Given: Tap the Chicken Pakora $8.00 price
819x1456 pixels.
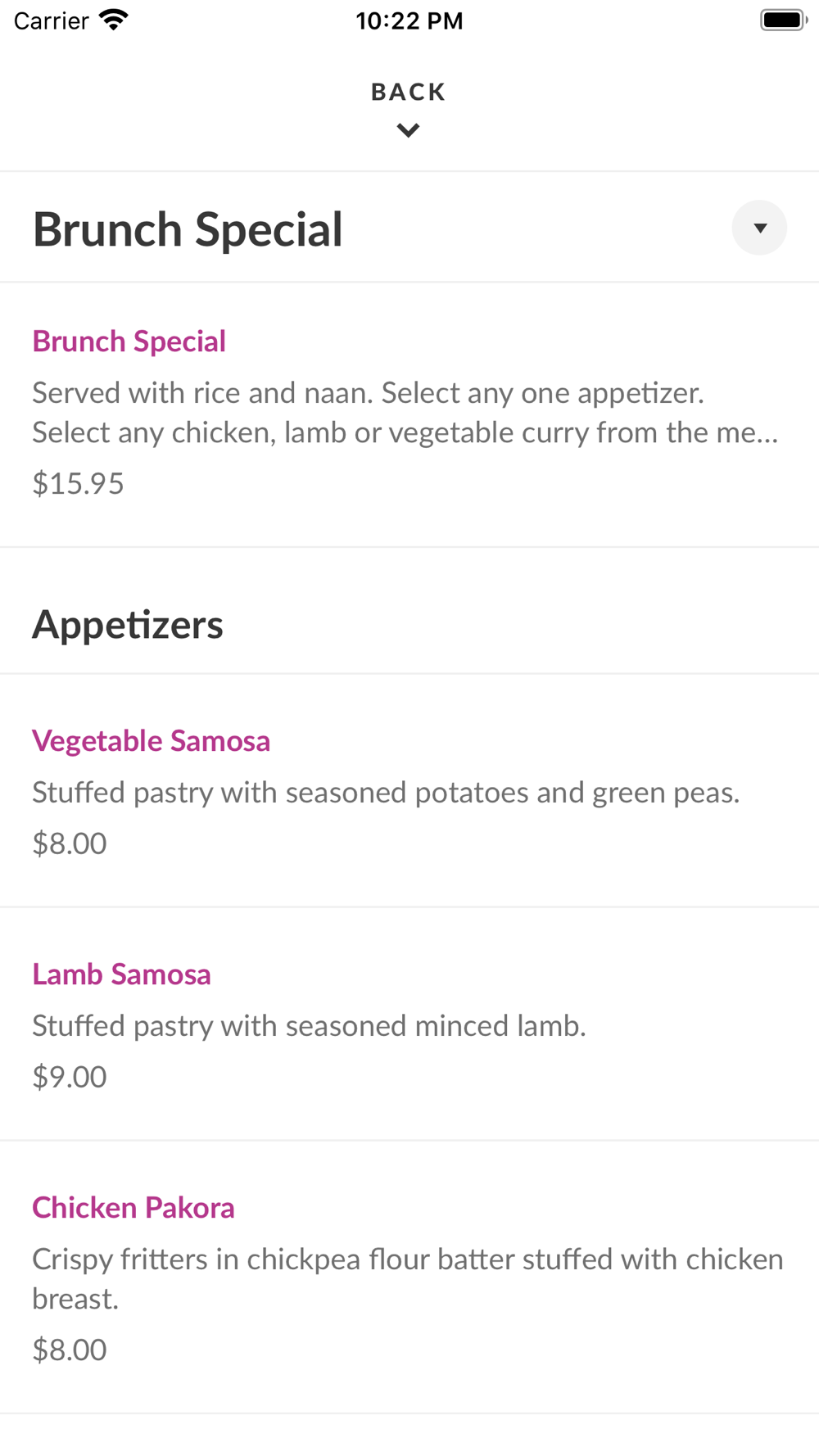Looking at the screenshot, I should click(70, 1350).
